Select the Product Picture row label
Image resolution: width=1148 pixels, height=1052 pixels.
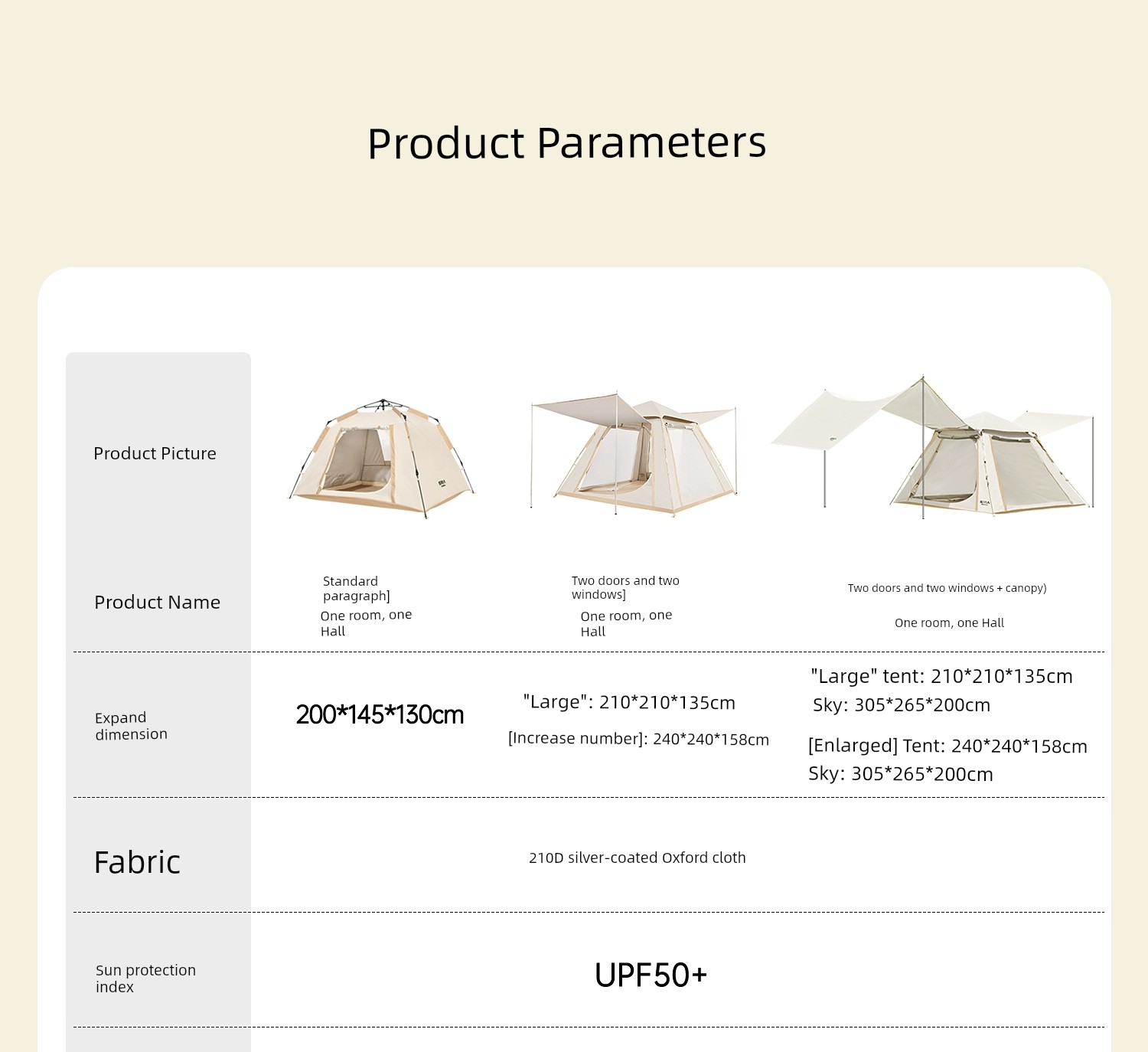coord(155,453)
